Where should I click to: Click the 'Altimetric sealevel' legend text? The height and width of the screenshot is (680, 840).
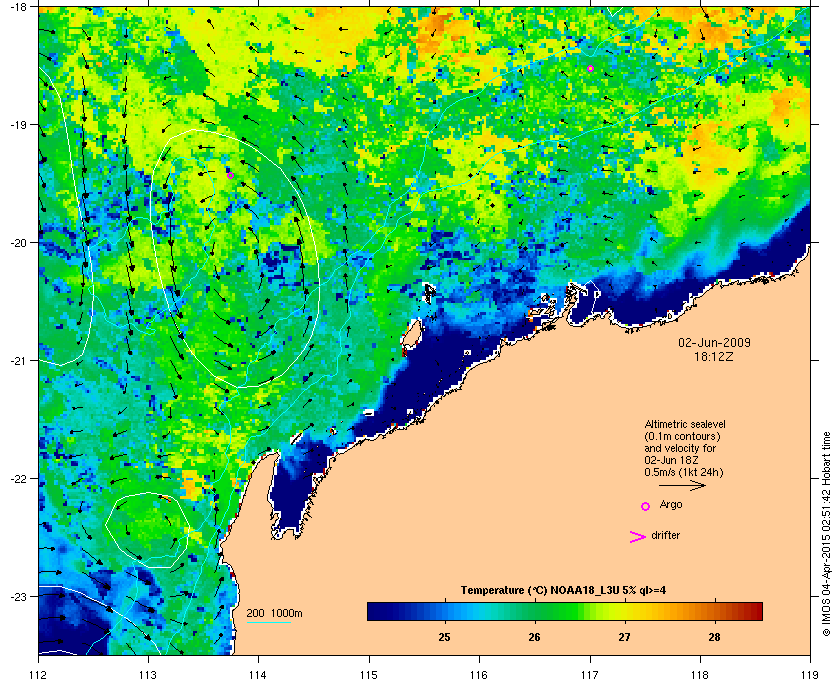pos(685,424)
